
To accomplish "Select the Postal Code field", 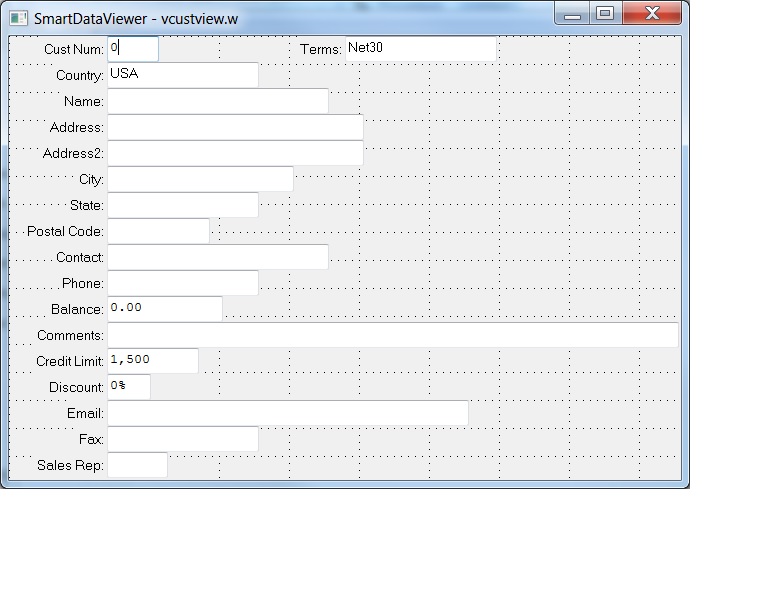I will (x=158, y=231).
